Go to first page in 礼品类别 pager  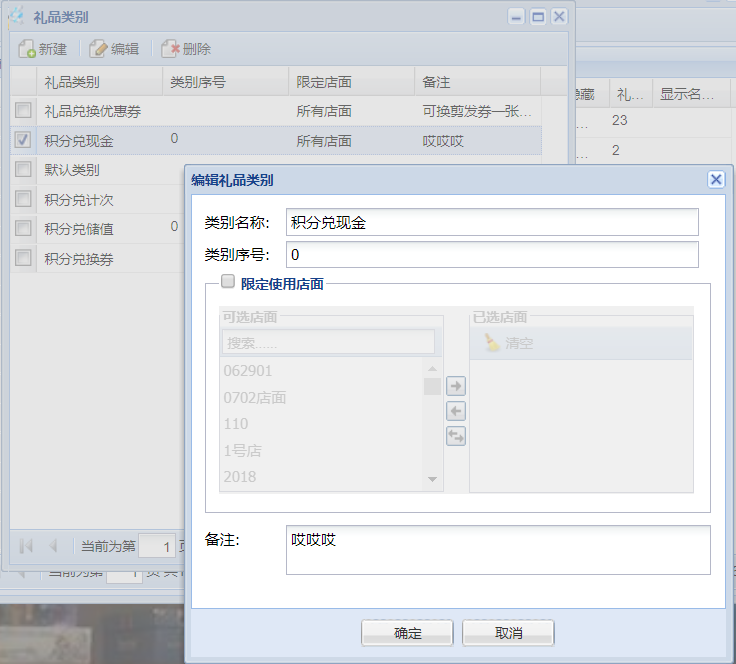(26, 546)
